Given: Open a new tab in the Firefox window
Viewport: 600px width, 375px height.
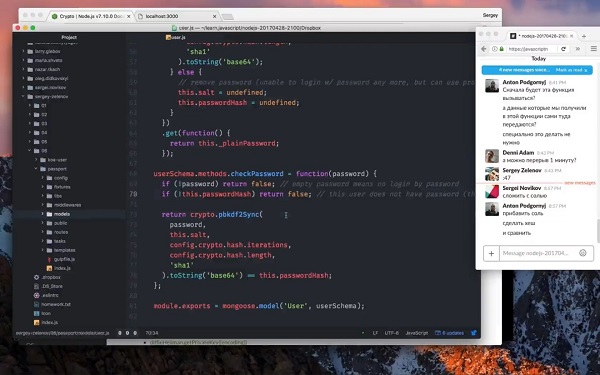Looking at the screenshot, I should pyautogui.click(x=584, y=36).
